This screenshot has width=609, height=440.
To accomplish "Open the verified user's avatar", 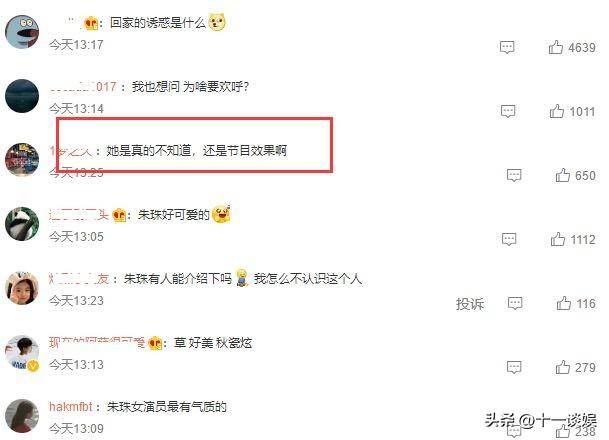I will click(x=22, y=352).
